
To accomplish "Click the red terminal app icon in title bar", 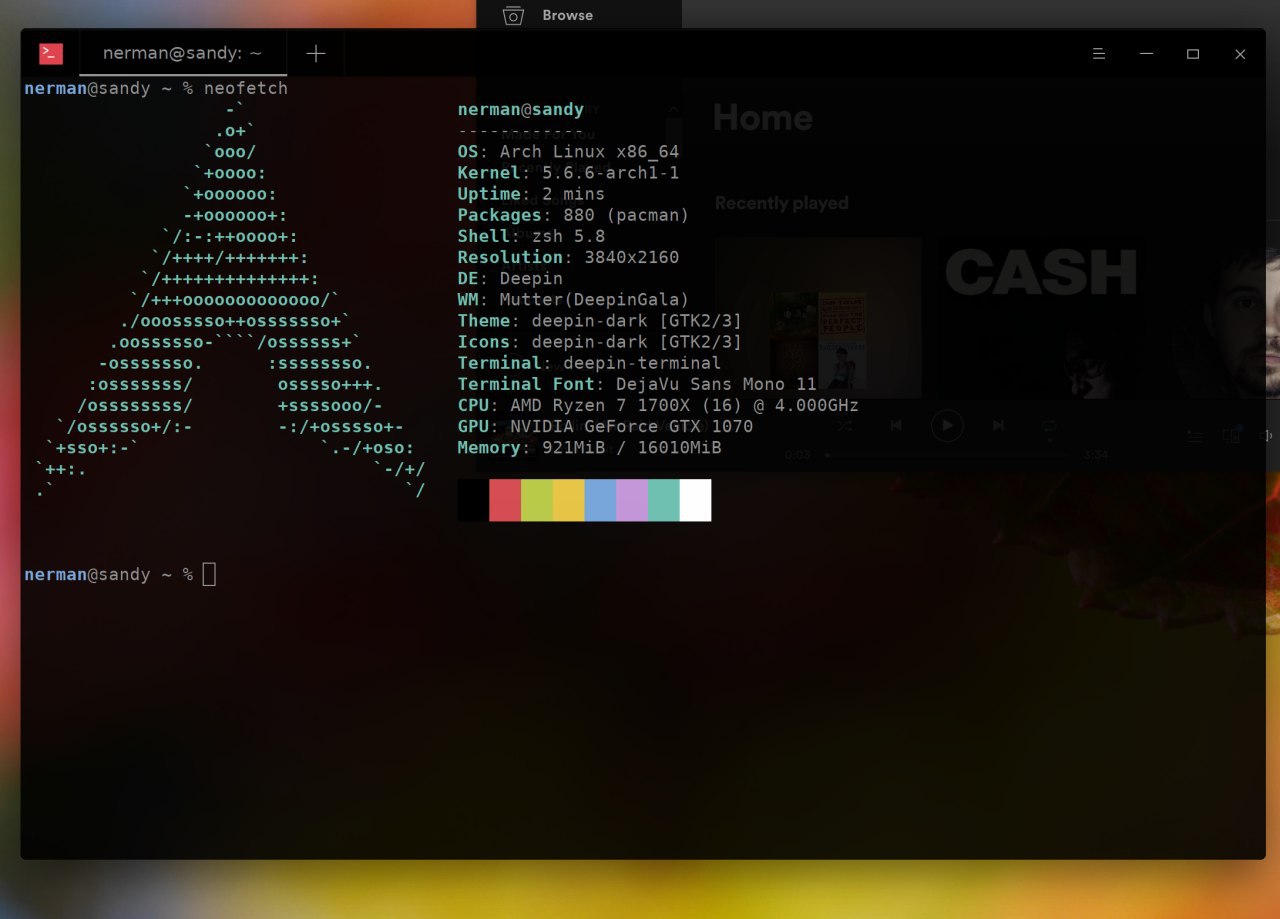I will (51, 54).
